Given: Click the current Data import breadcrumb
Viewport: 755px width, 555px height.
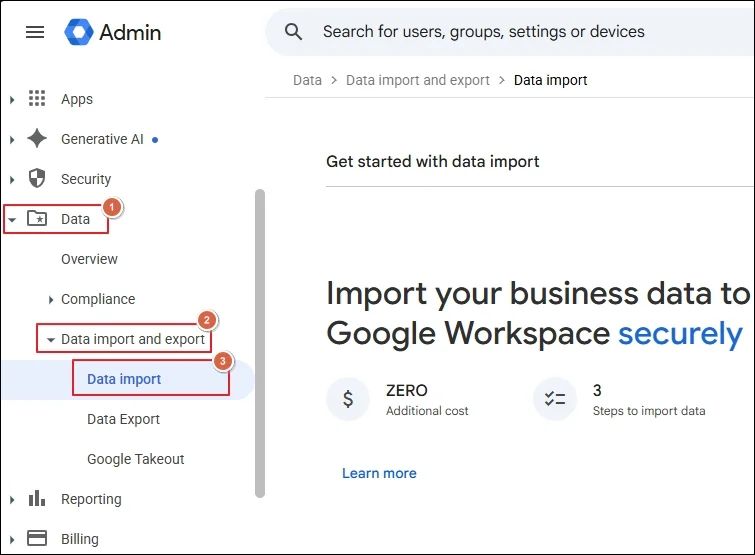Looking at the screenshot, I should tap(550, 80).
